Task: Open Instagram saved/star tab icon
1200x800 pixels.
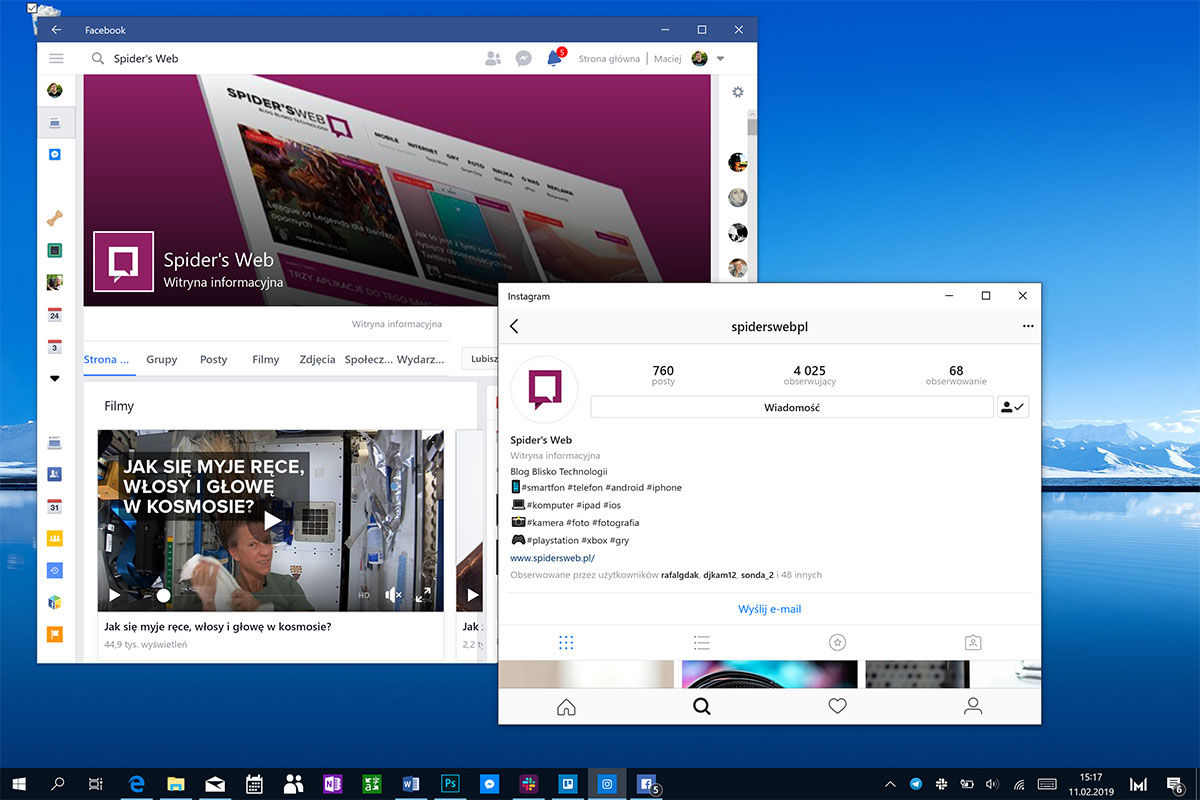Action: (x=838, y=642)
